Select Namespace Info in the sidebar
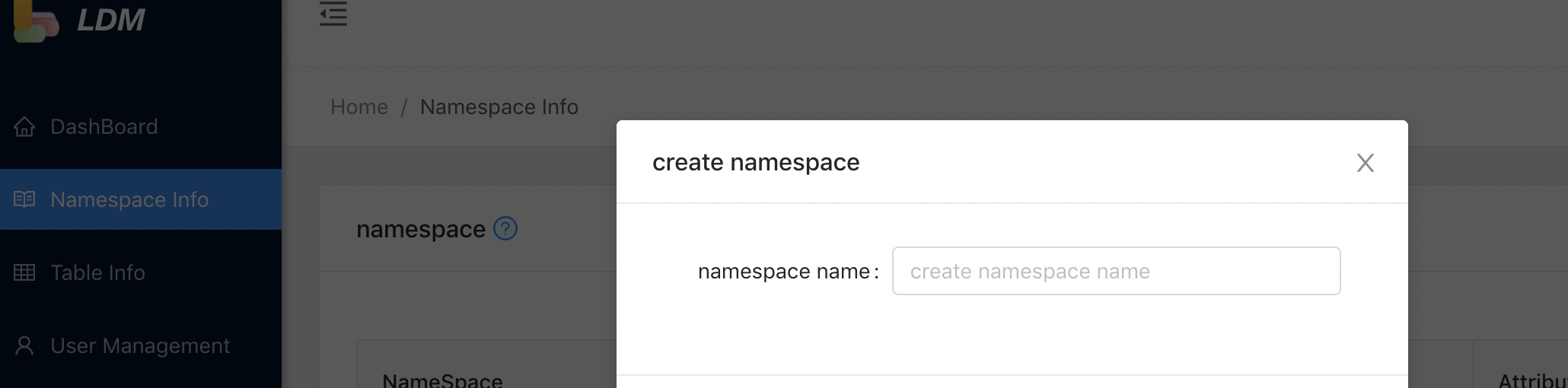The image size is (1568, 388). click(x=129, y=199)
